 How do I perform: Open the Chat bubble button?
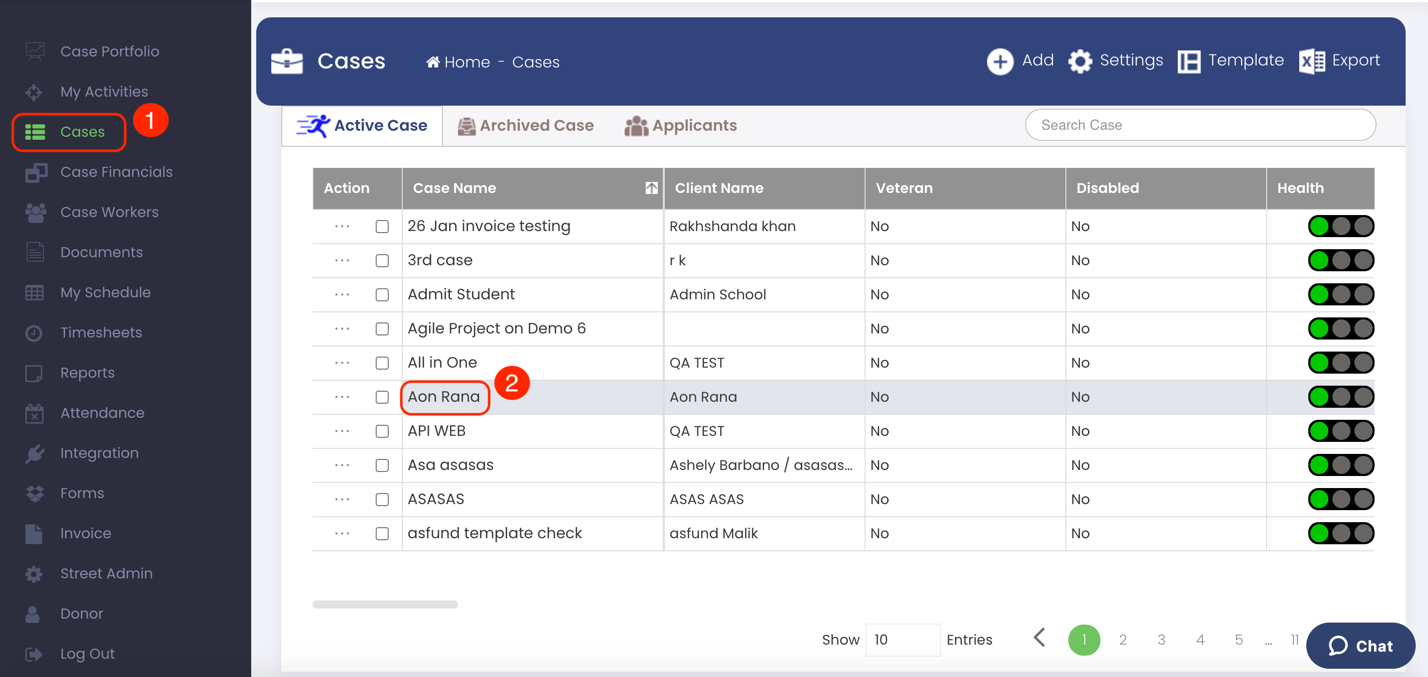(x=1360, y=646)
